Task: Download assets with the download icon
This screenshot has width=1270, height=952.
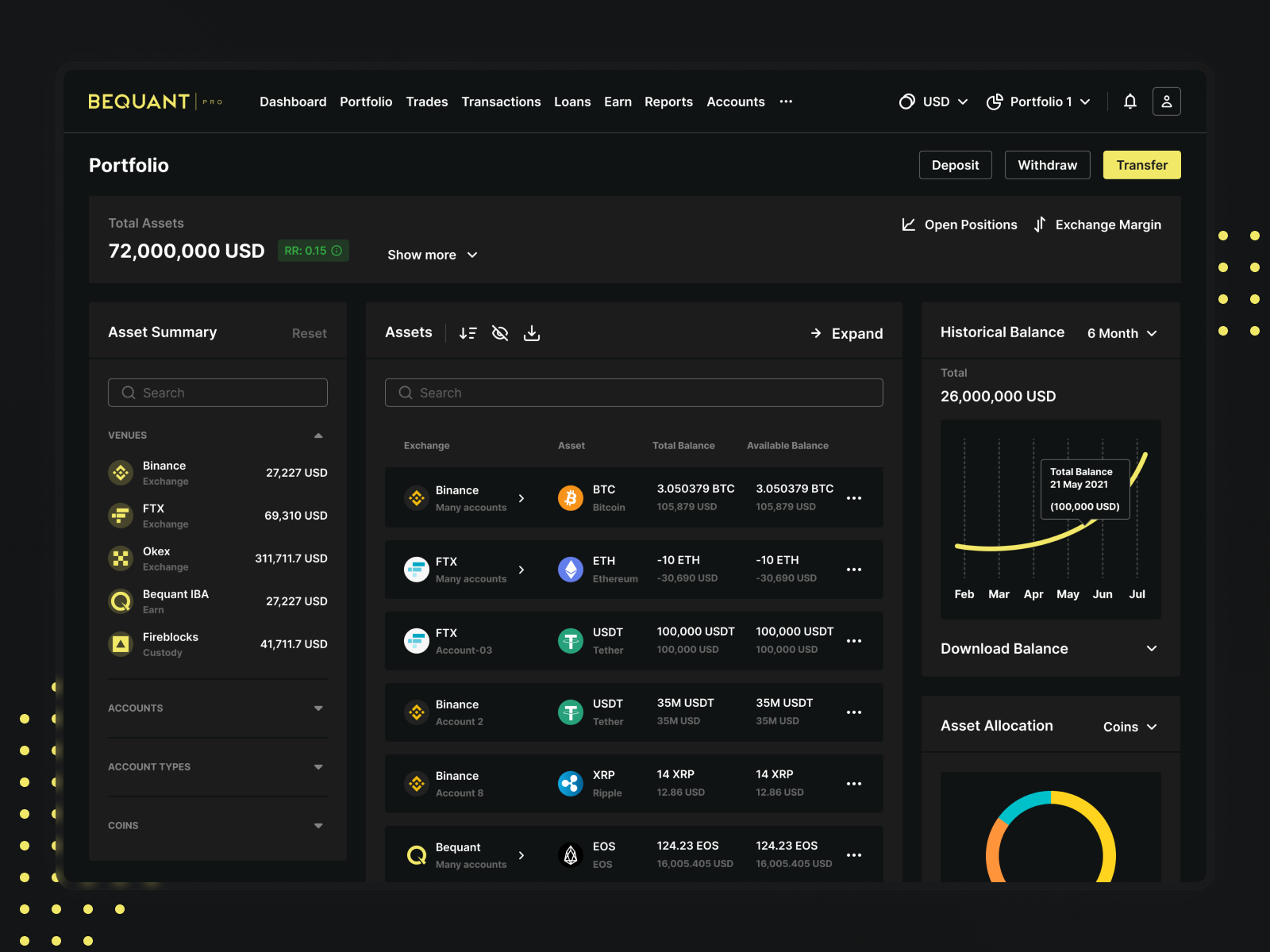Action: pyautogui.click(x=532, y=333)
